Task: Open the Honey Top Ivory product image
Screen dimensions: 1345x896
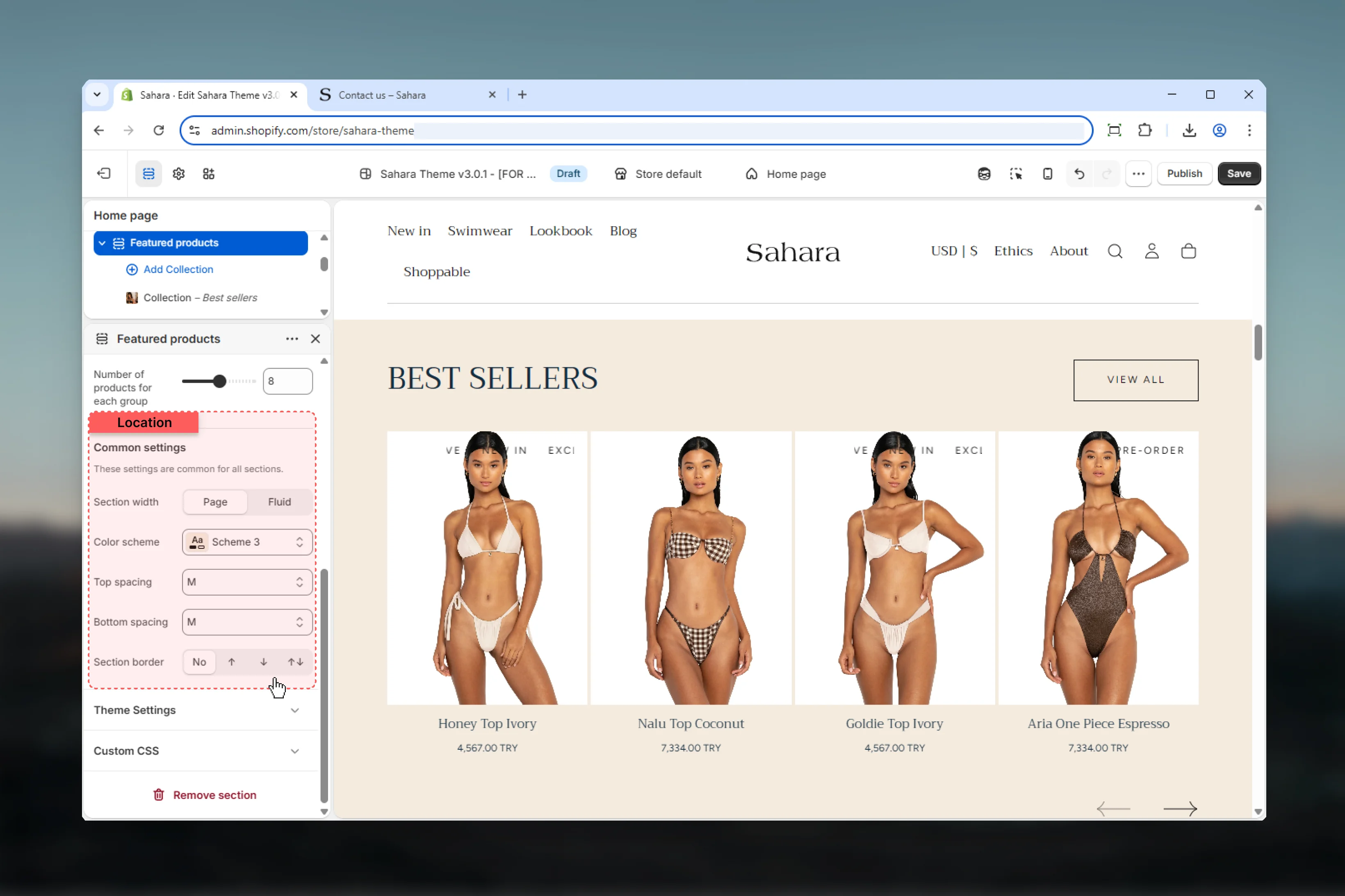Action: pos(487,567)
